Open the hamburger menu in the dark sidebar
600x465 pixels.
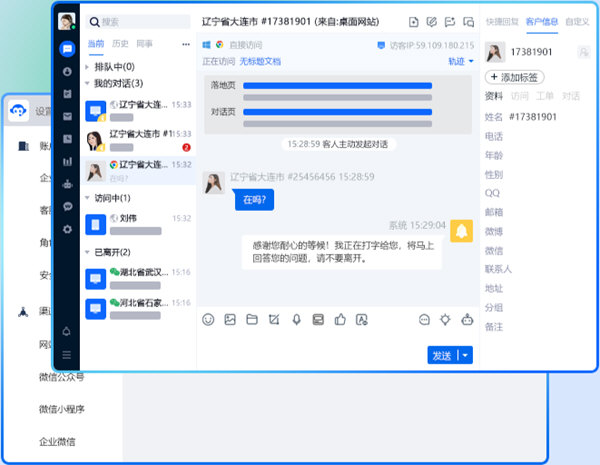pos(67,355)
